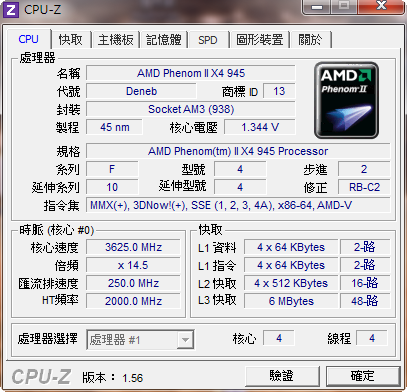Click the code name value Deneb

(x=141, y=91)
